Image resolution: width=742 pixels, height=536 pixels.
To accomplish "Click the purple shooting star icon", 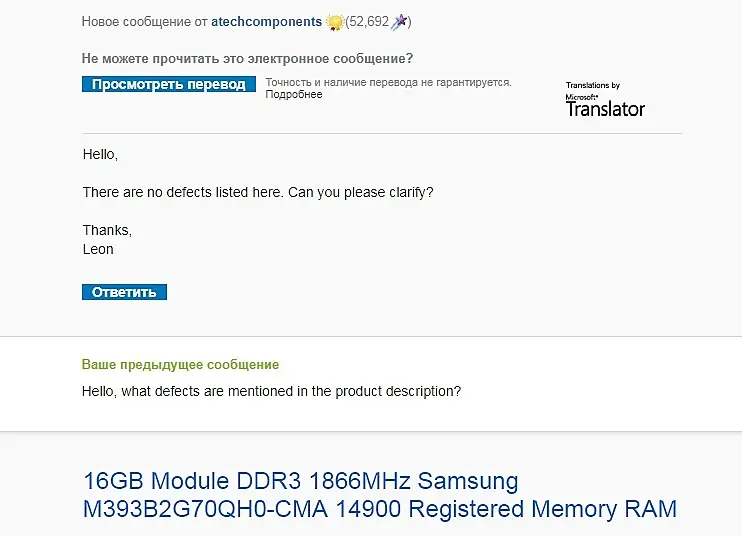I will (398, 21).
